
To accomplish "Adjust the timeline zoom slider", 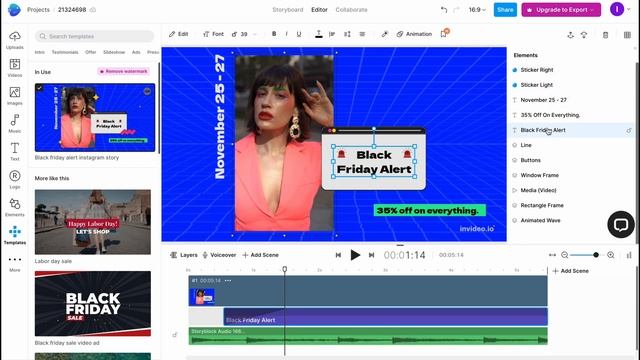I will (x=596, y=255).
